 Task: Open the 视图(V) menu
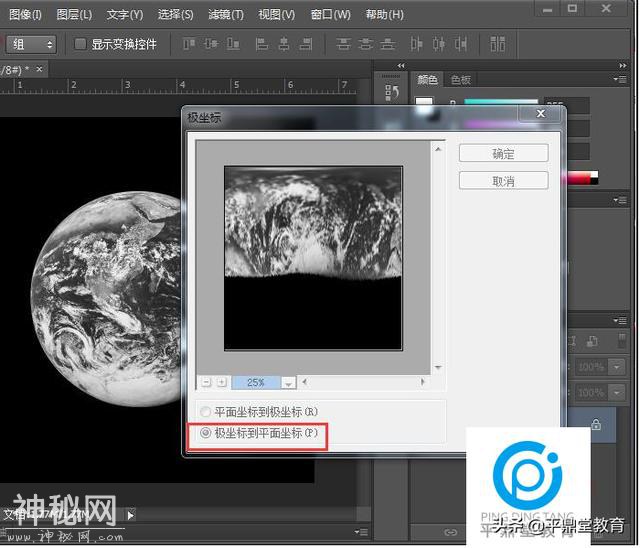[276, 15]
